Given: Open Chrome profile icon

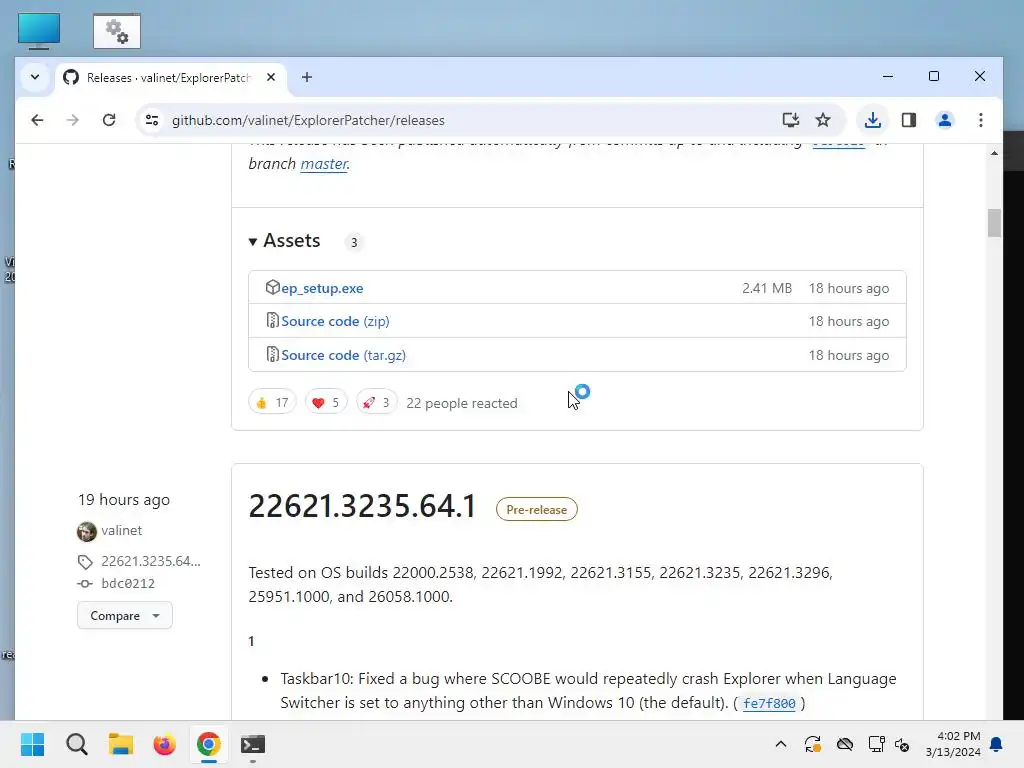Looking at the screenshot, I should coord(944,120).
